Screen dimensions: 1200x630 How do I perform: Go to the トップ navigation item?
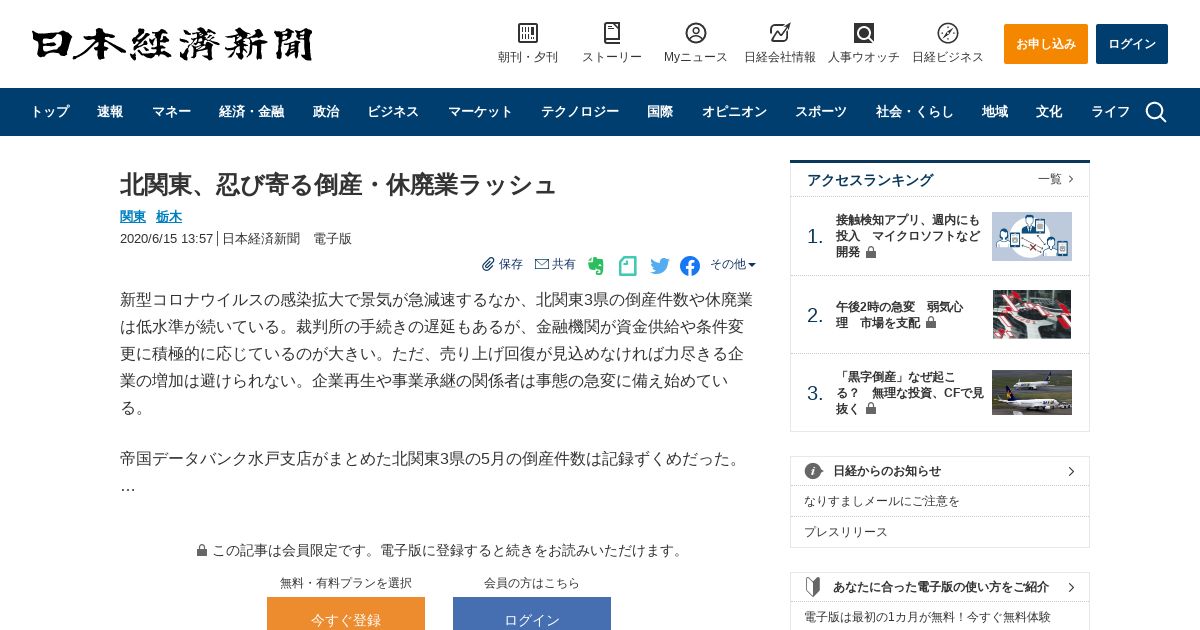(x=50, y=112)
